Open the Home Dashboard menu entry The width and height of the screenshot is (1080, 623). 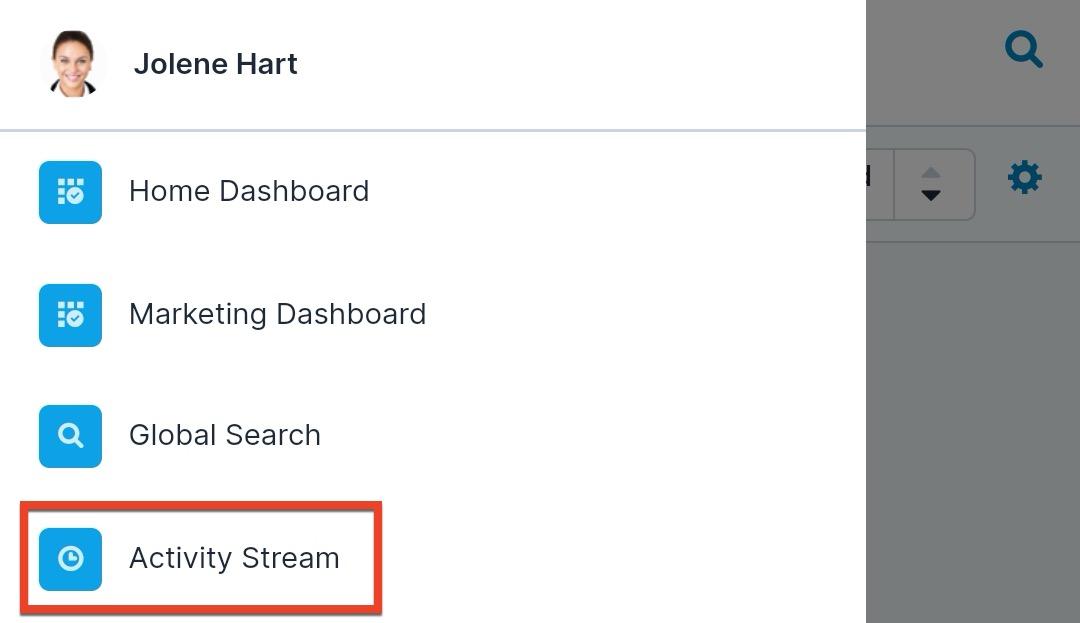tap(249, 191)
